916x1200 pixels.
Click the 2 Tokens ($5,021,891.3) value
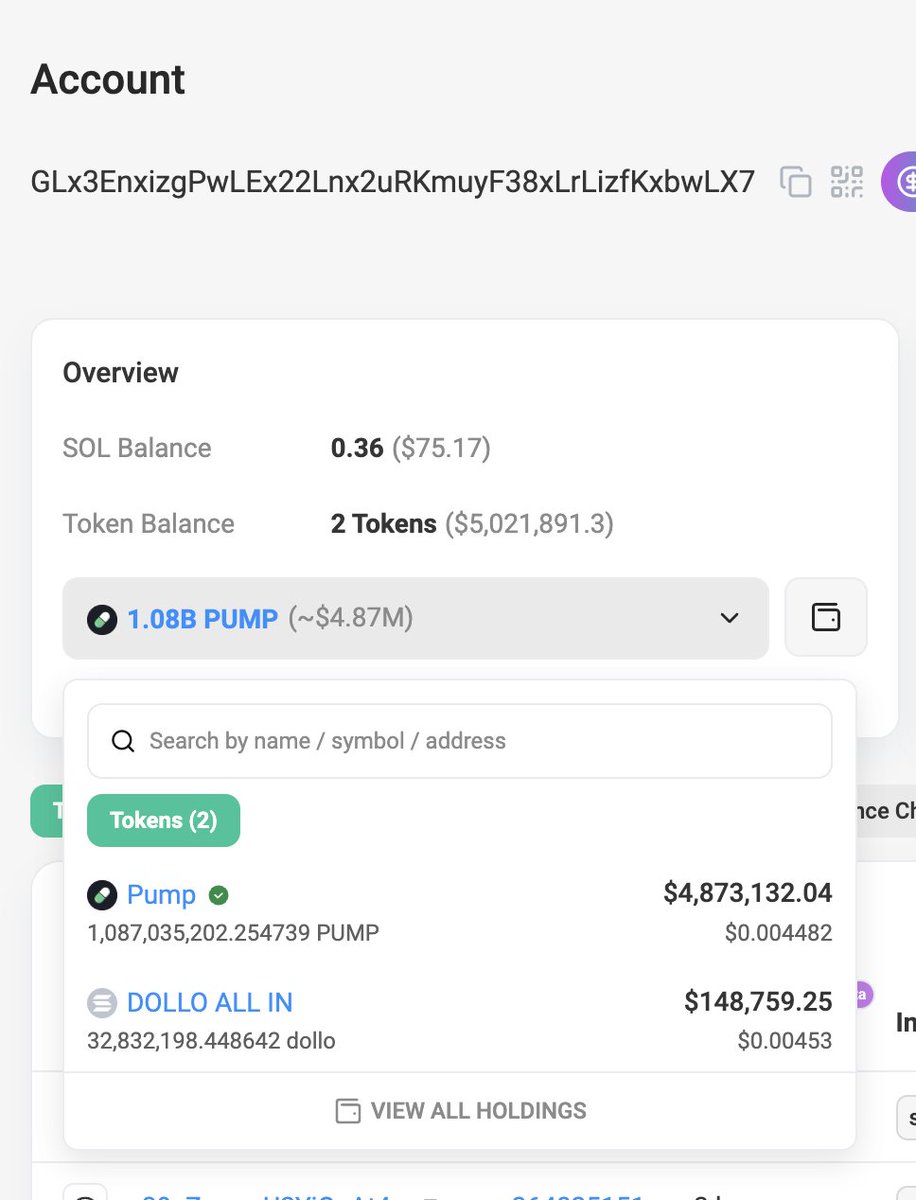pos(472,524)
